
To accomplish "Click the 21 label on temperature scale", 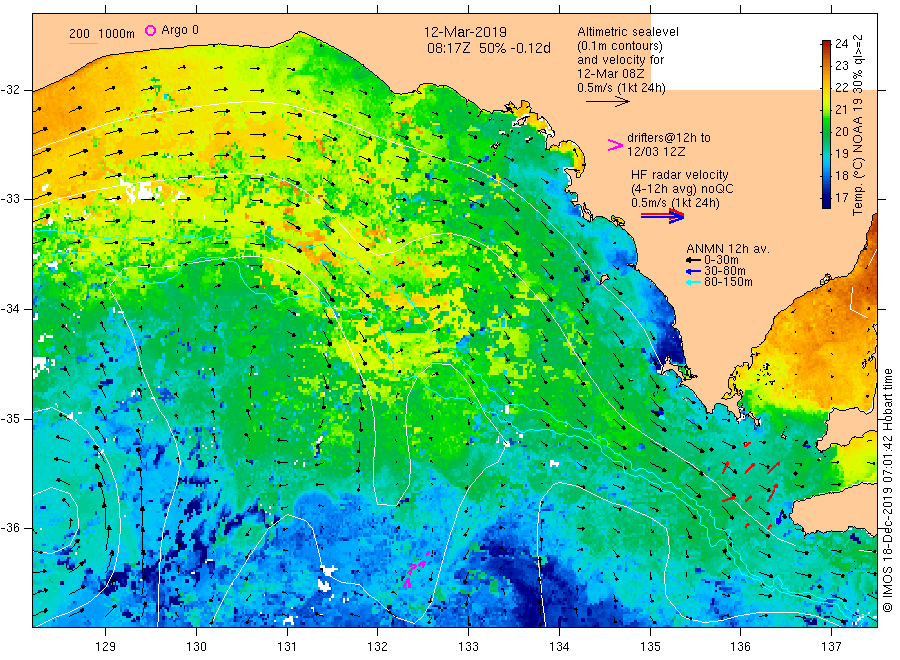I will click(x=841, y=110).
